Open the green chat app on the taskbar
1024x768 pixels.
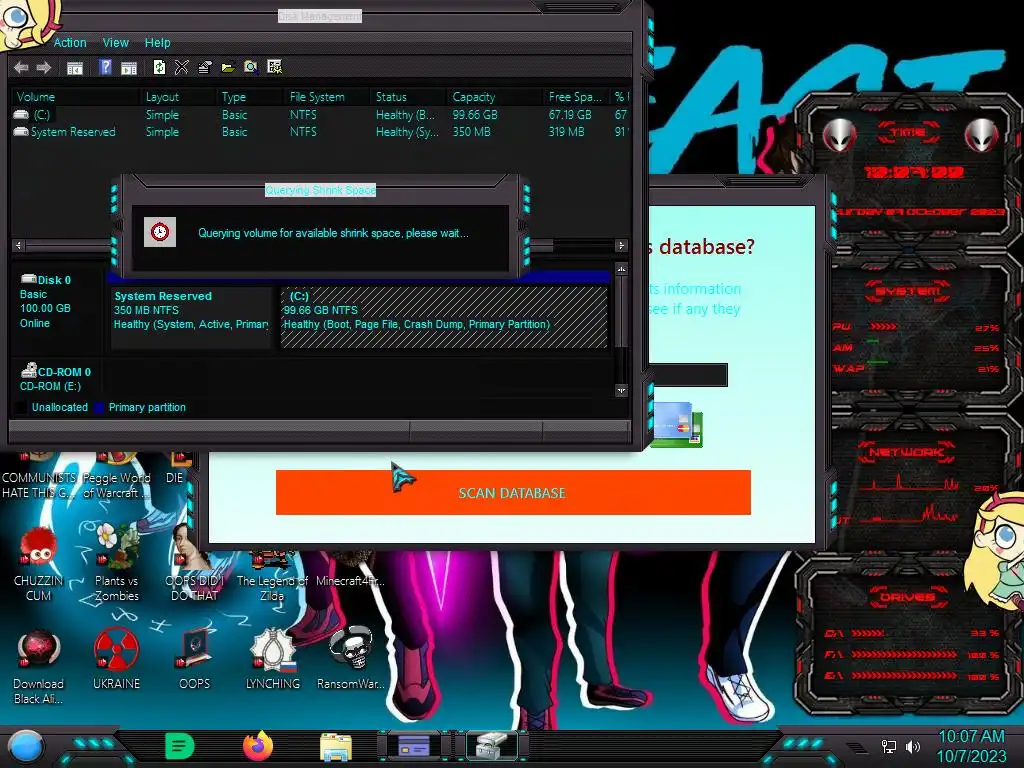(x=180, y=746)
